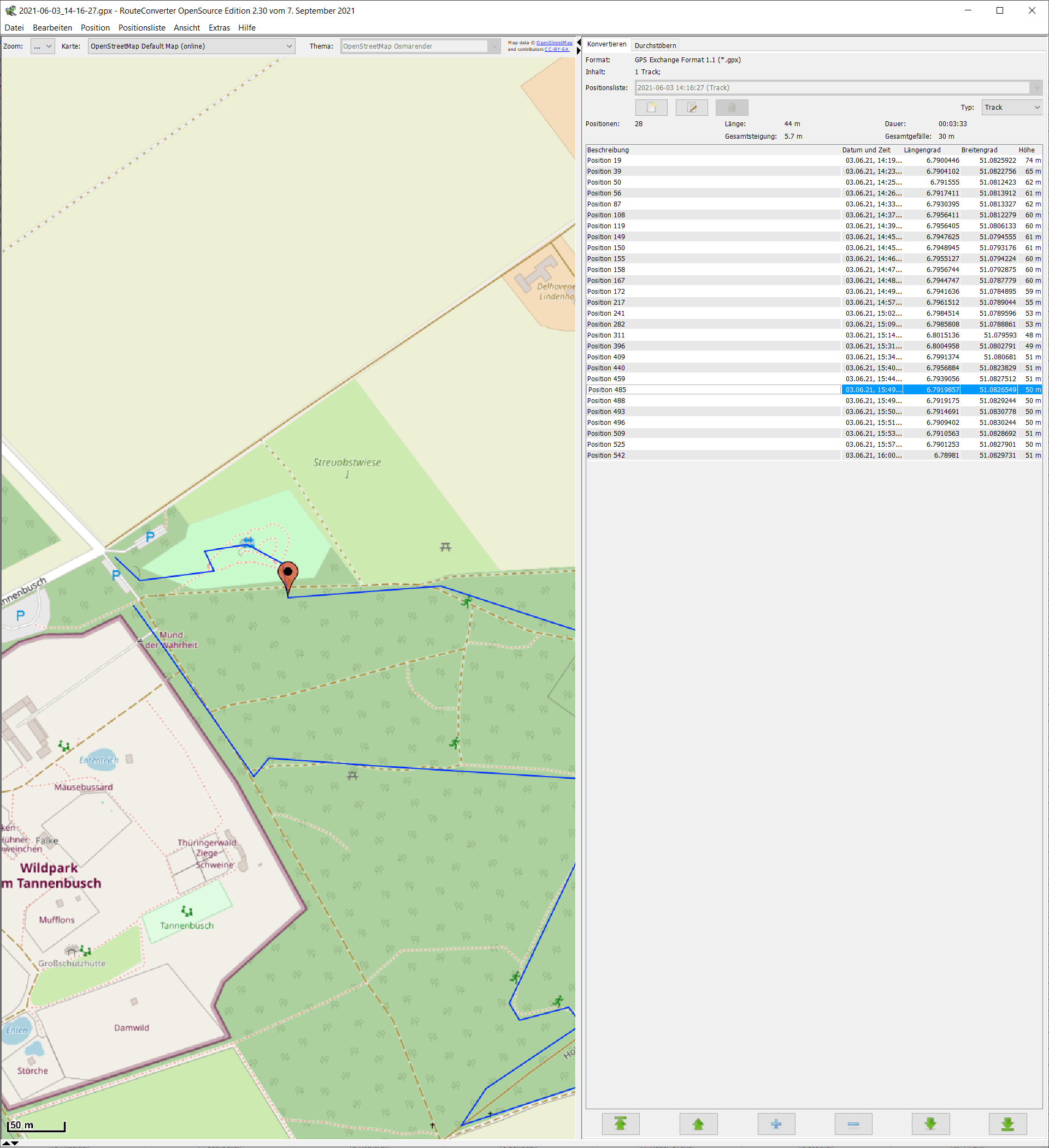
Task: Click the OpenStreetMap attribution link
Action: [x=554, y=43]
